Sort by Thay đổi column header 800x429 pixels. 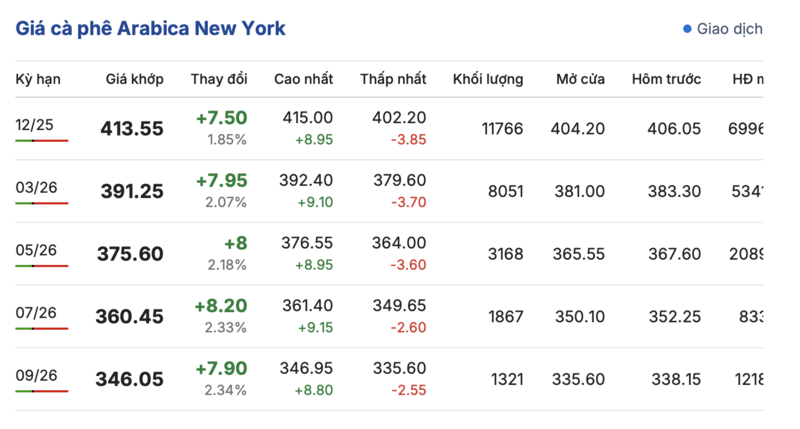coord(219,79)
